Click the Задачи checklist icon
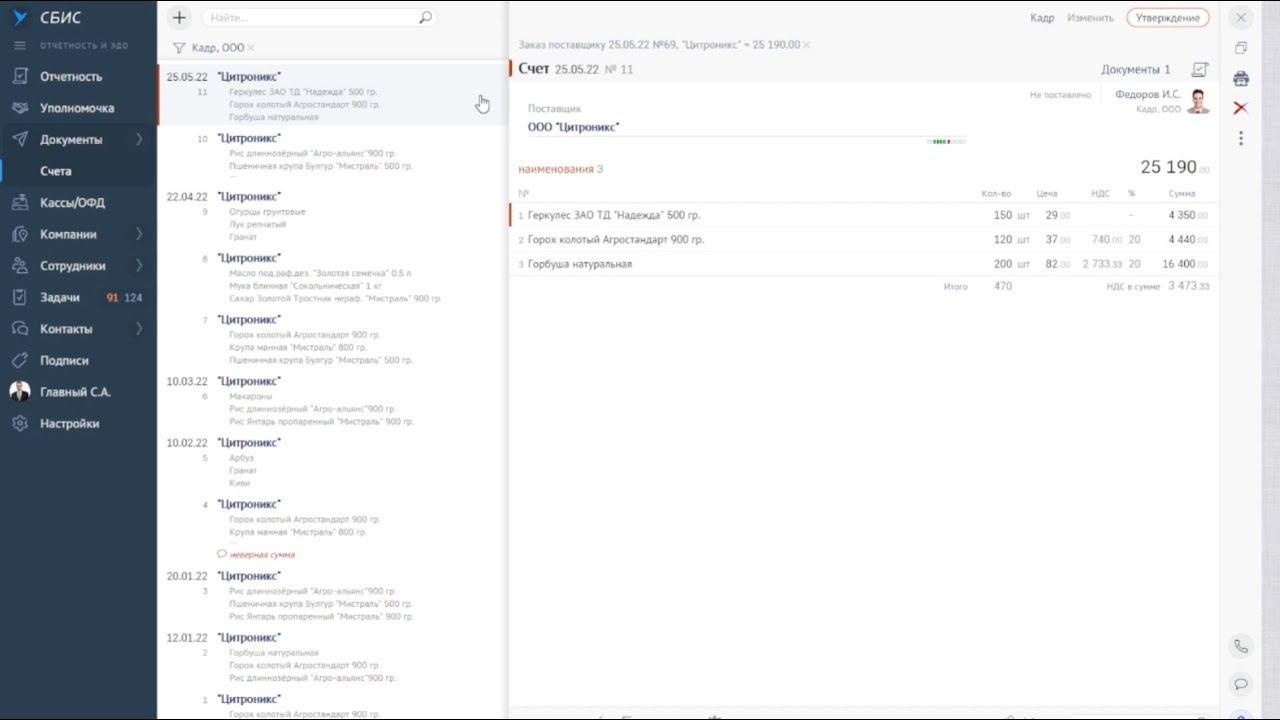This screenshot has width=1280, height=720. (19, 297)
